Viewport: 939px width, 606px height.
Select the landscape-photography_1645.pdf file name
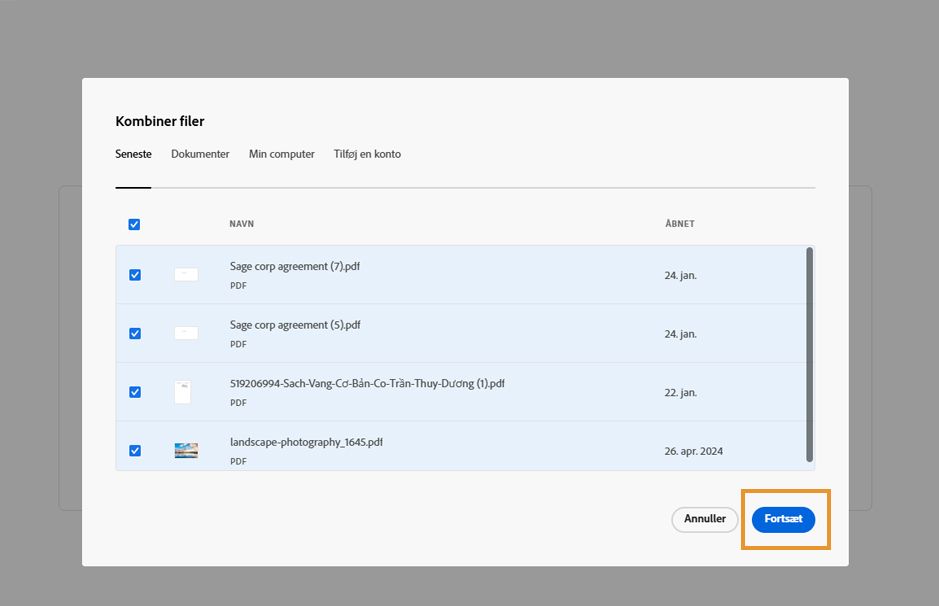306,442
